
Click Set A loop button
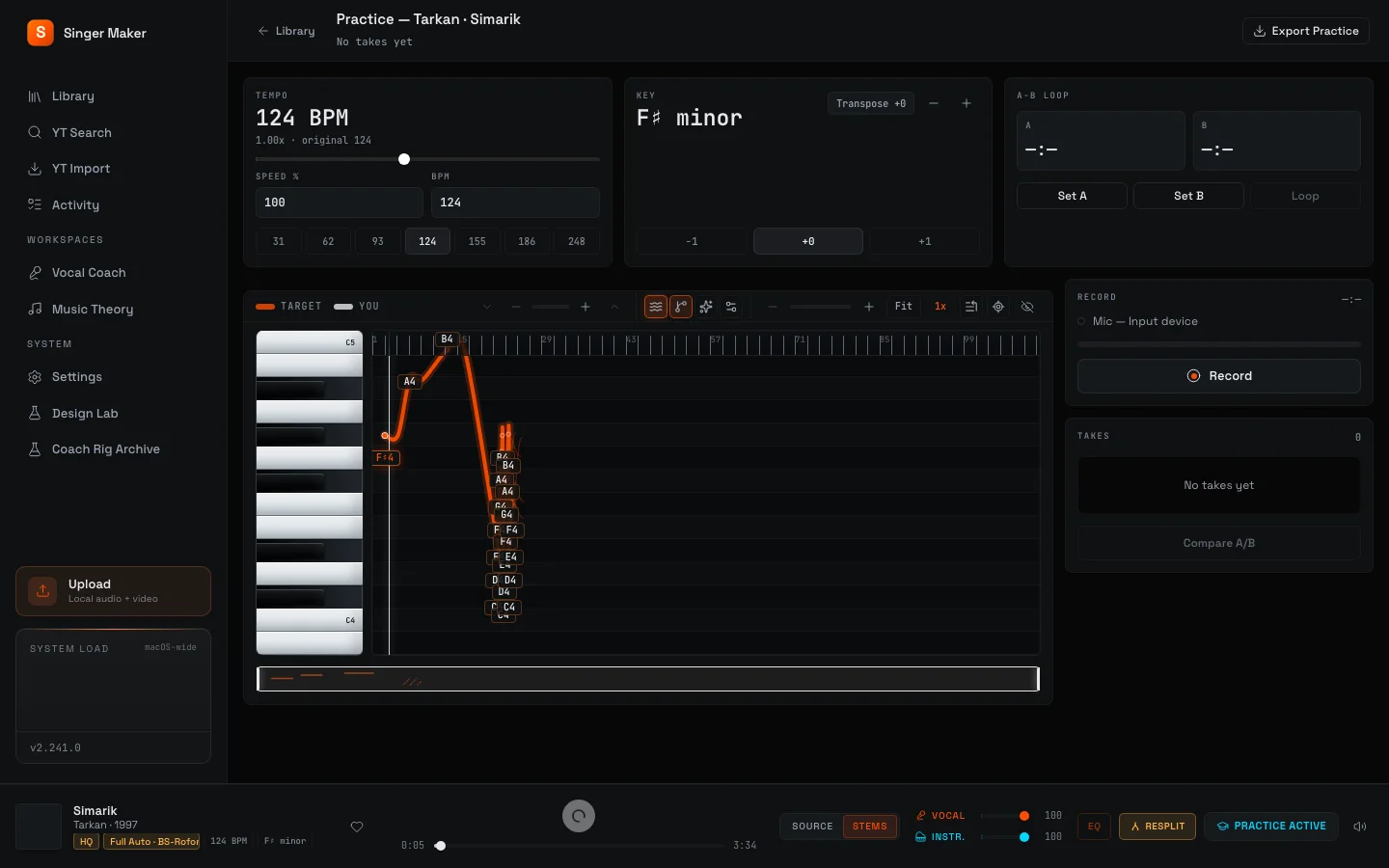pos(1072,196)
